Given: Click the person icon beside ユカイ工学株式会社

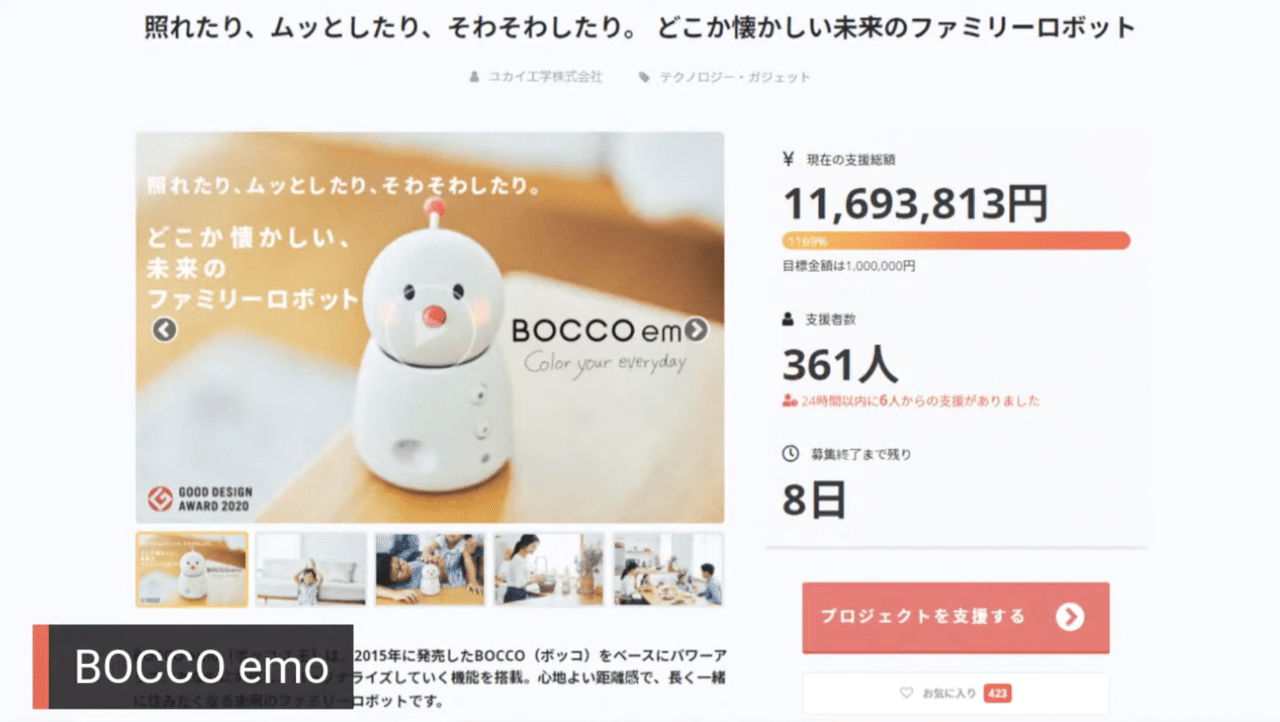Looking at the screenshot, I should [x=475, y=77].
